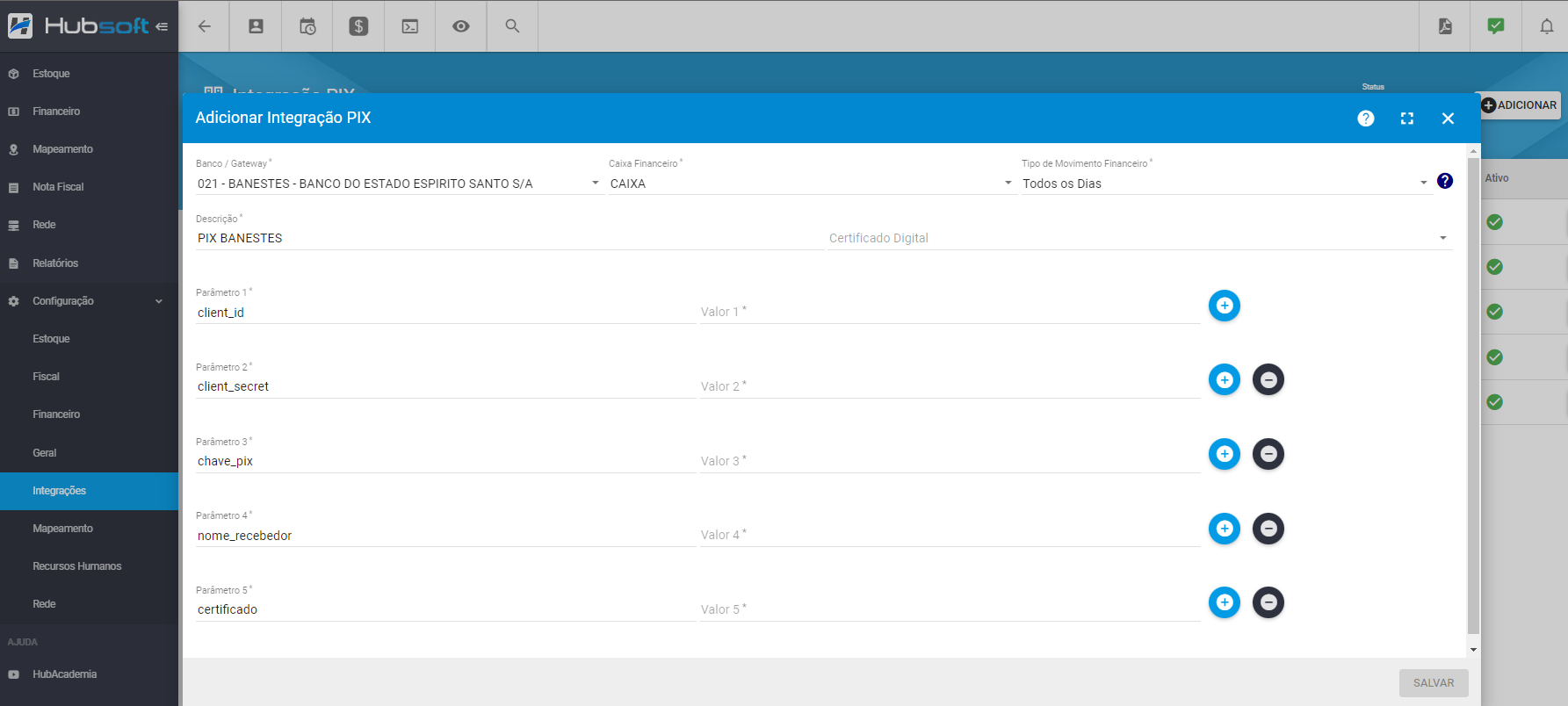Open the PDF document icon in top bar

[x=1445, y=26]
